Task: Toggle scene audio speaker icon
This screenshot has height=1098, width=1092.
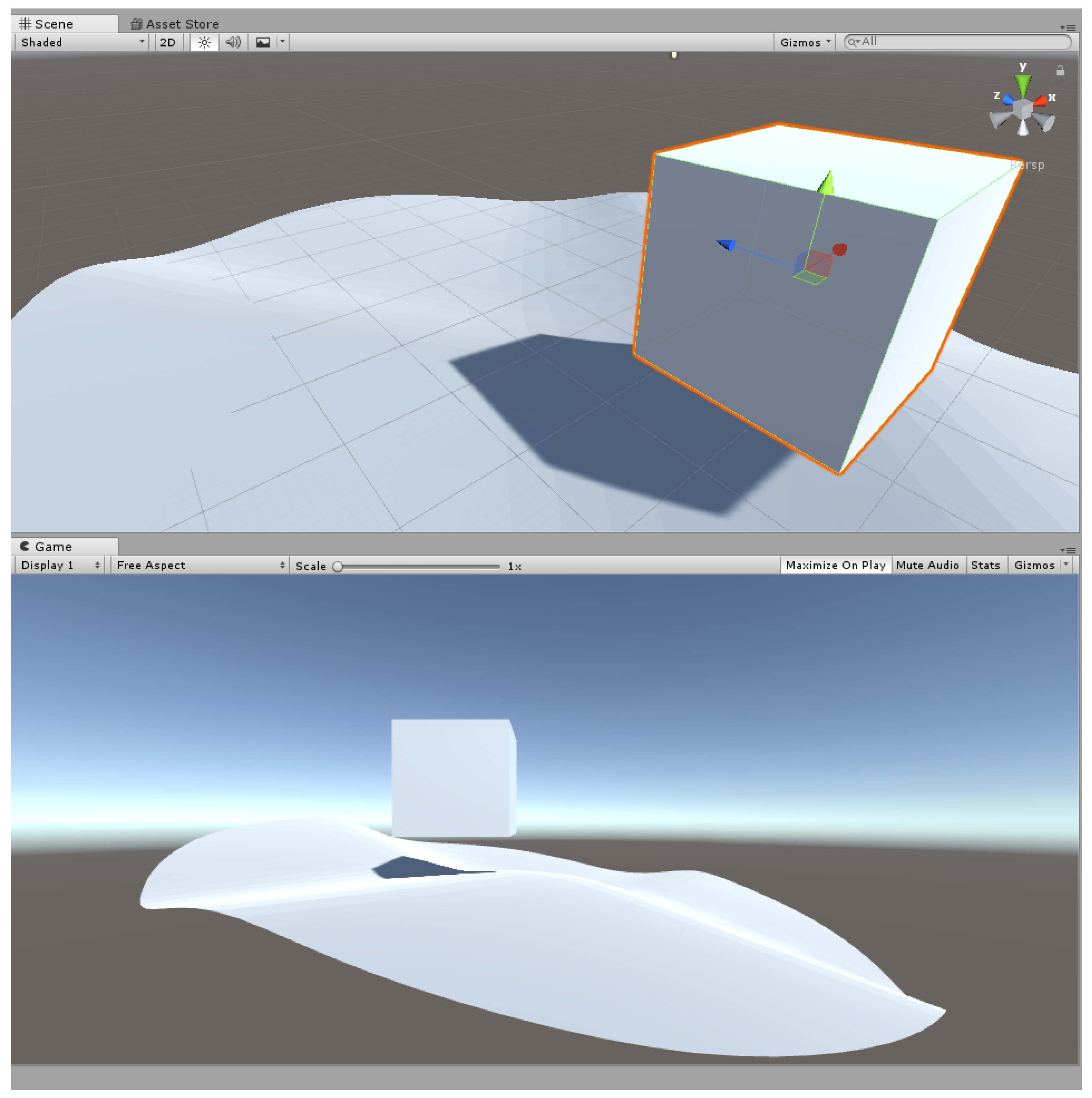Action: (233, 42)
